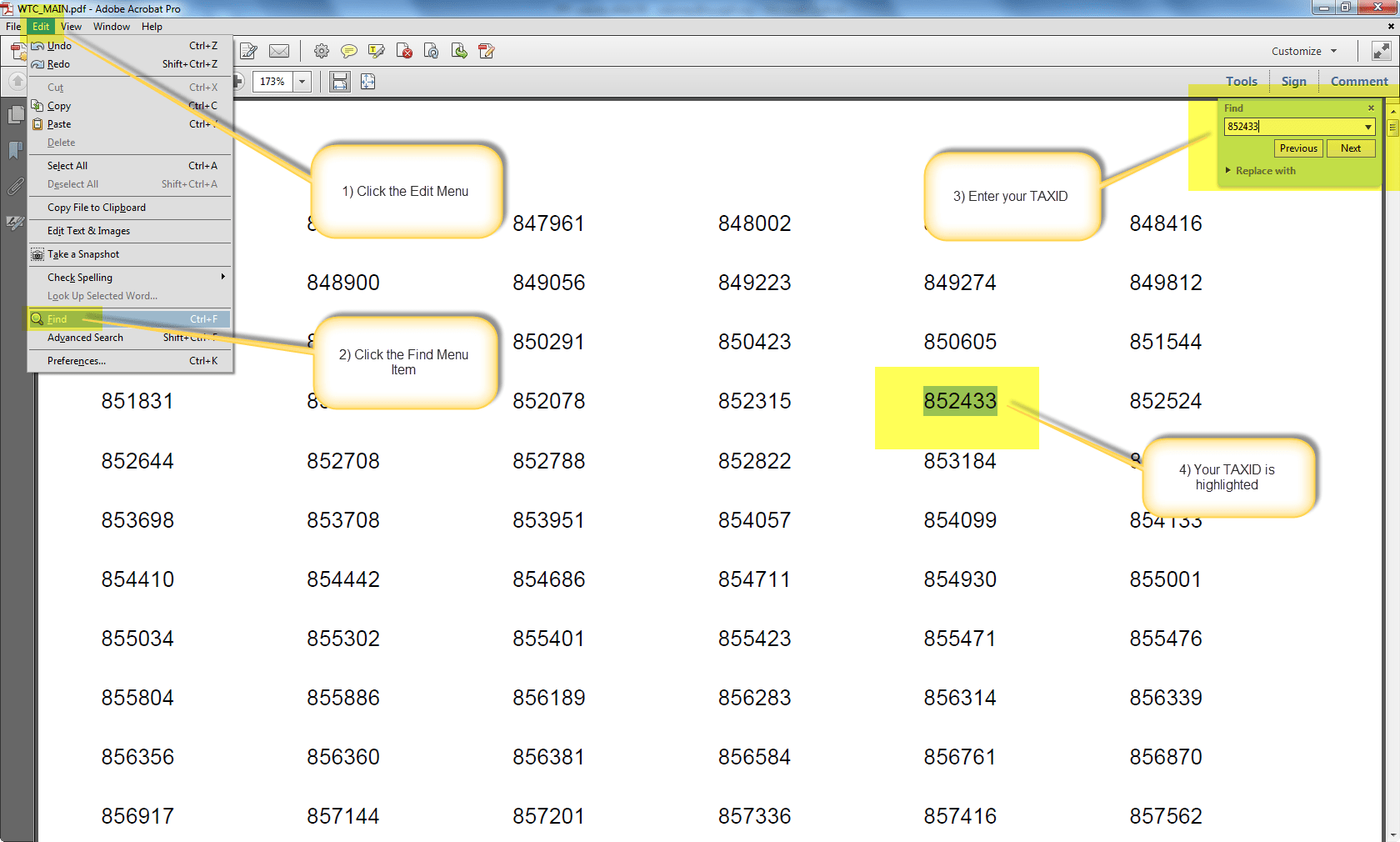This screenshot has width=1400, height=842.
Task: Click the number 857562 in the document
Action: [1166, 816]
